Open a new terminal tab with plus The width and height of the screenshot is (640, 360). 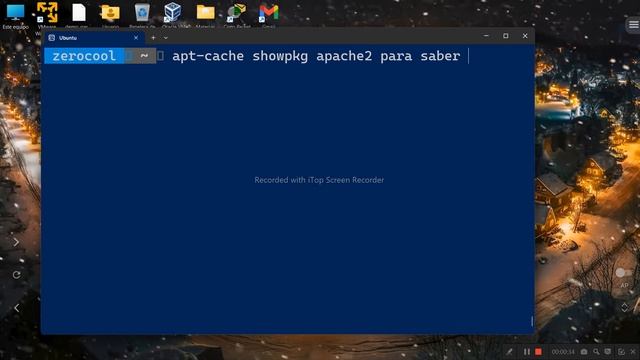(153, 38)
